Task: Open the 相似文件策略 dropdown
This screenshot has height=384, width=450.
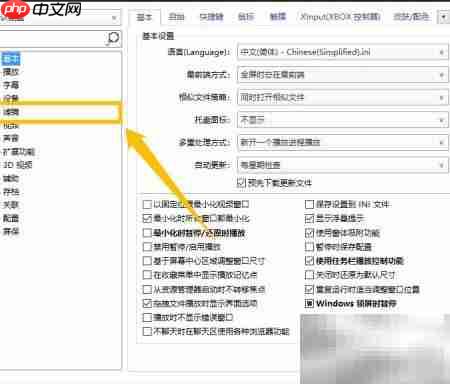Action: point(342,98)
